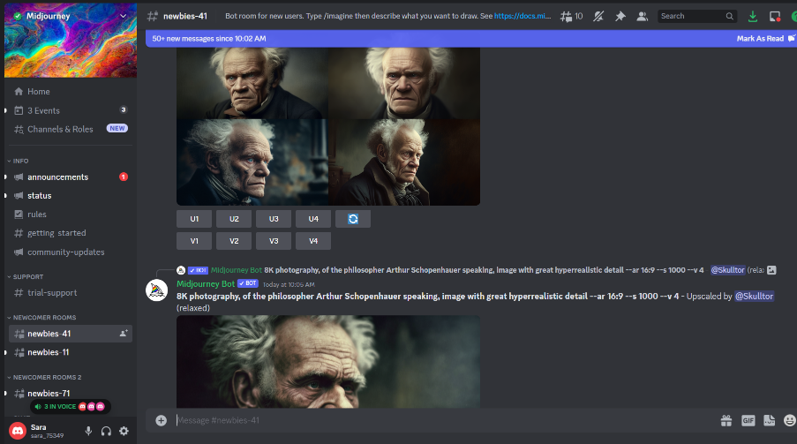Toggle microphone mute
Image resolution: width=797 pixels, height=444 pixels.
[88, 431]
